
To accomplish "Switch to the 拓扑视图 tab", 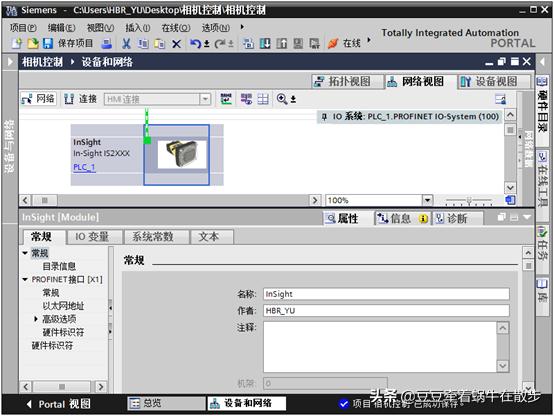I will 348,82.
